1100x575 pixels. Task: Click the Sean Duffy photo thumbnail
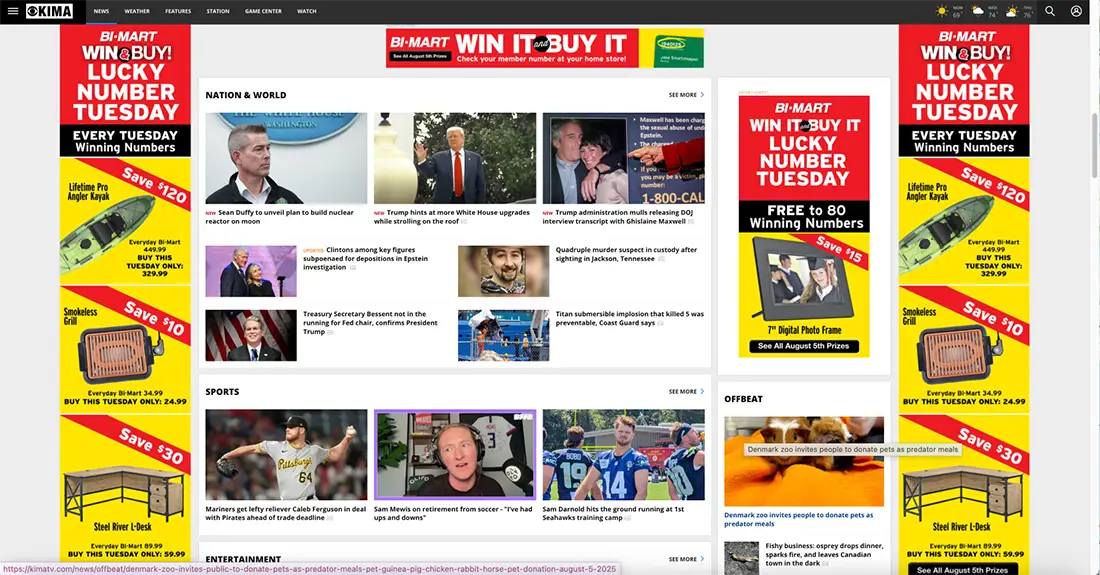tap(286, 158)
